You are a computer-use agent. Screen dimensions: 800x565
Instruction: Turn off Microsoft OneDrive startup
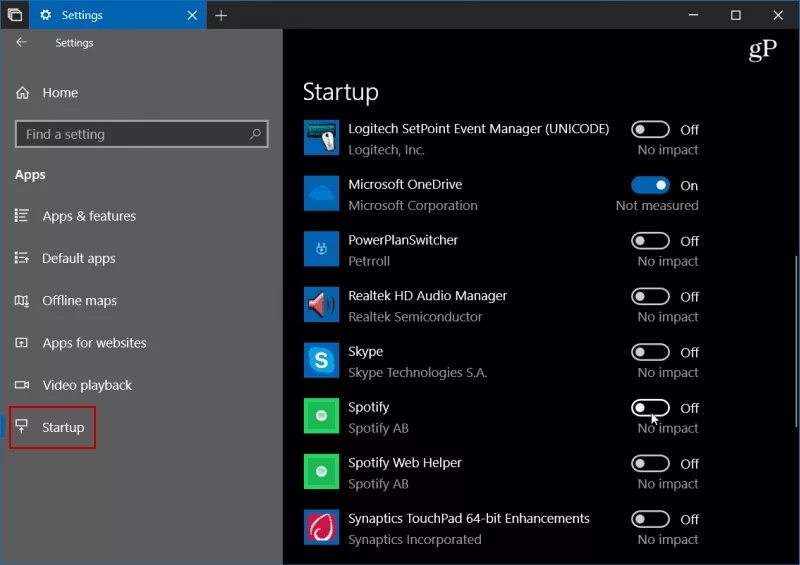pos(651,185)
